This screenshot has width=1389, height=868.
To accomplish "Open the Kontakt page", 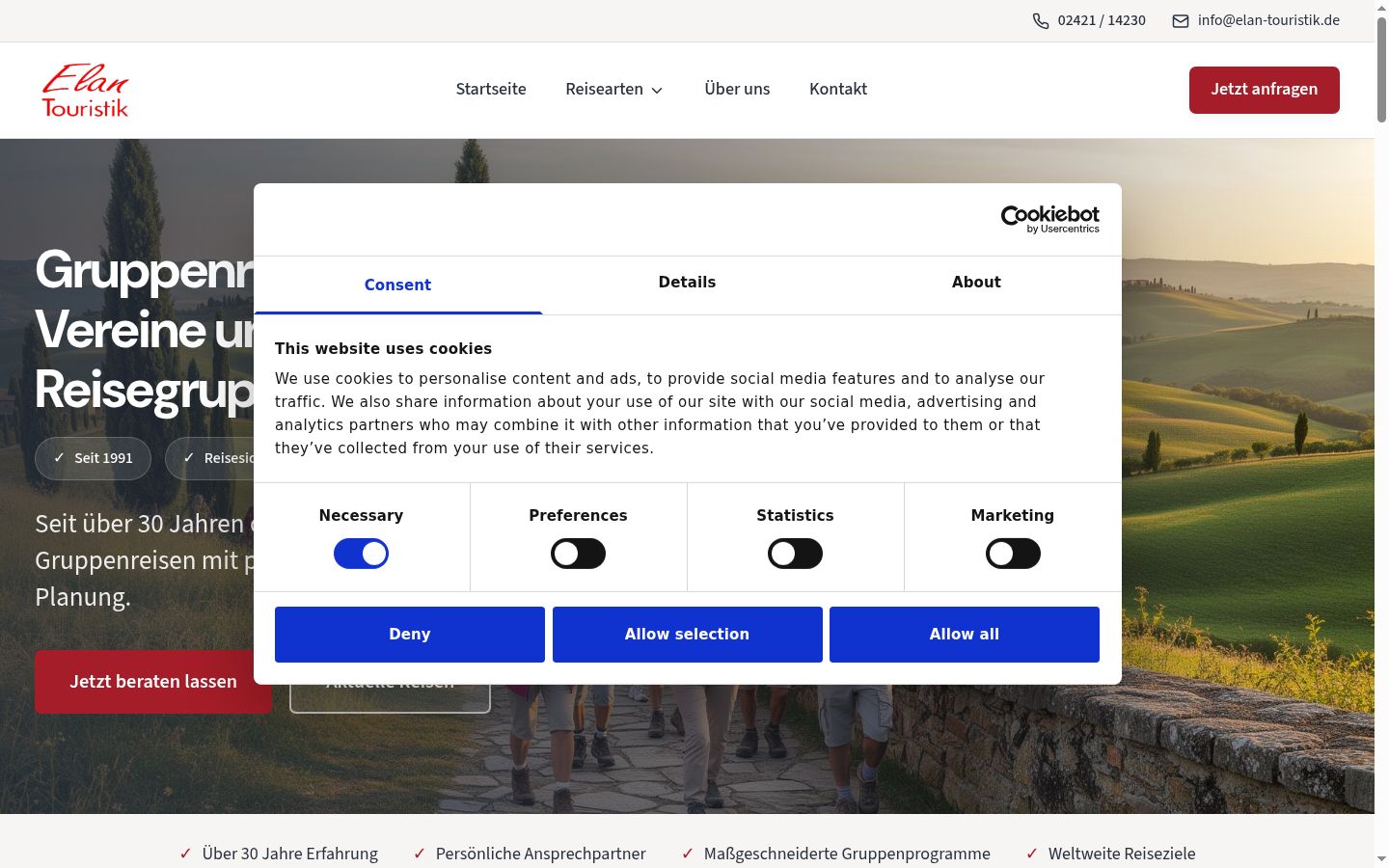I will pos(838,89).
